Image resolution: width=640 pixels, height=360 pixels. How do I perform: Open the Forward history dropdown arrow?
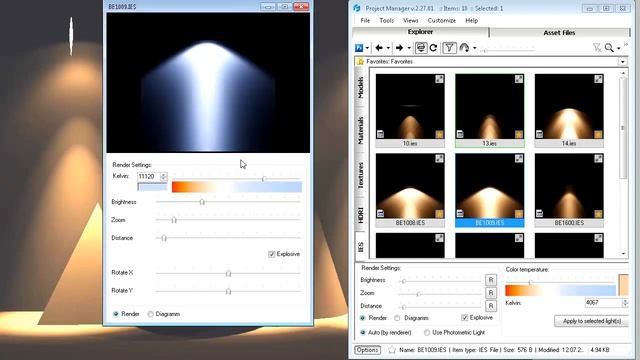click(x=409, y=48)
